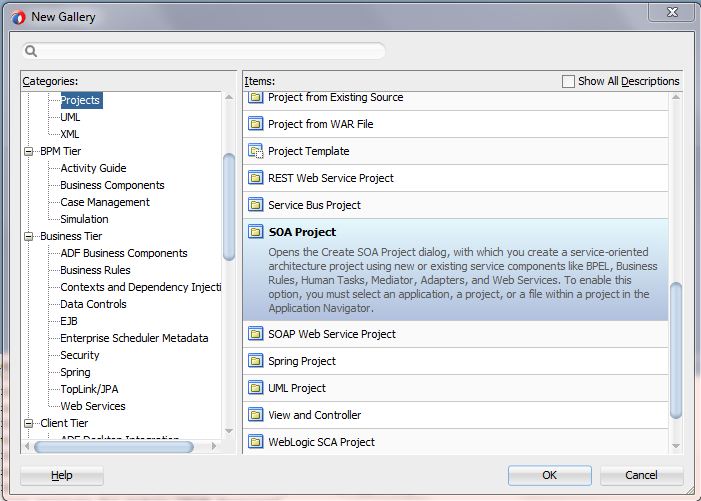
Task: Click Categories scroll right arrow
Action: pos(214,446)
